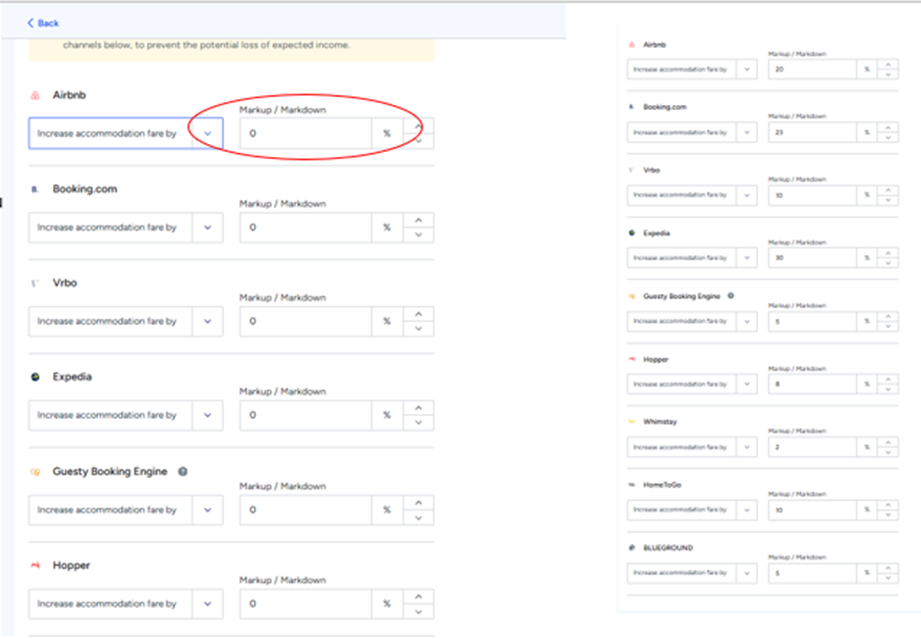Screen dimensions: 921x638
Task: Increase Guesty Booking Engine markup, left form
Action: pos(418,503)
